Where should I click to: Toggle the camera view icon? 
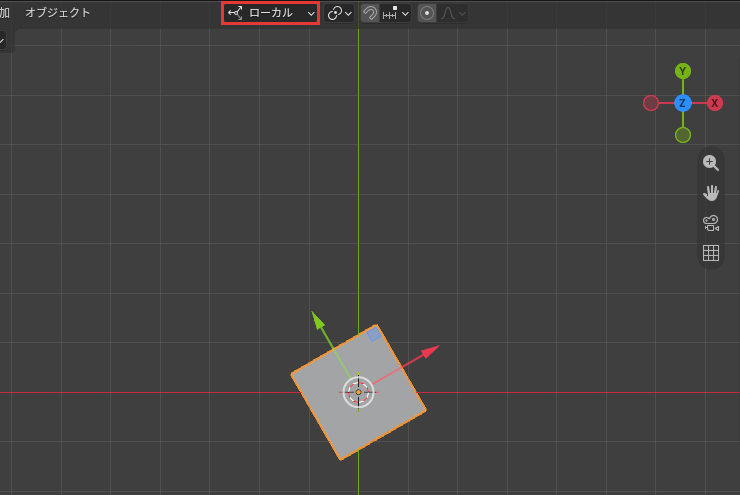coord(711,223)
